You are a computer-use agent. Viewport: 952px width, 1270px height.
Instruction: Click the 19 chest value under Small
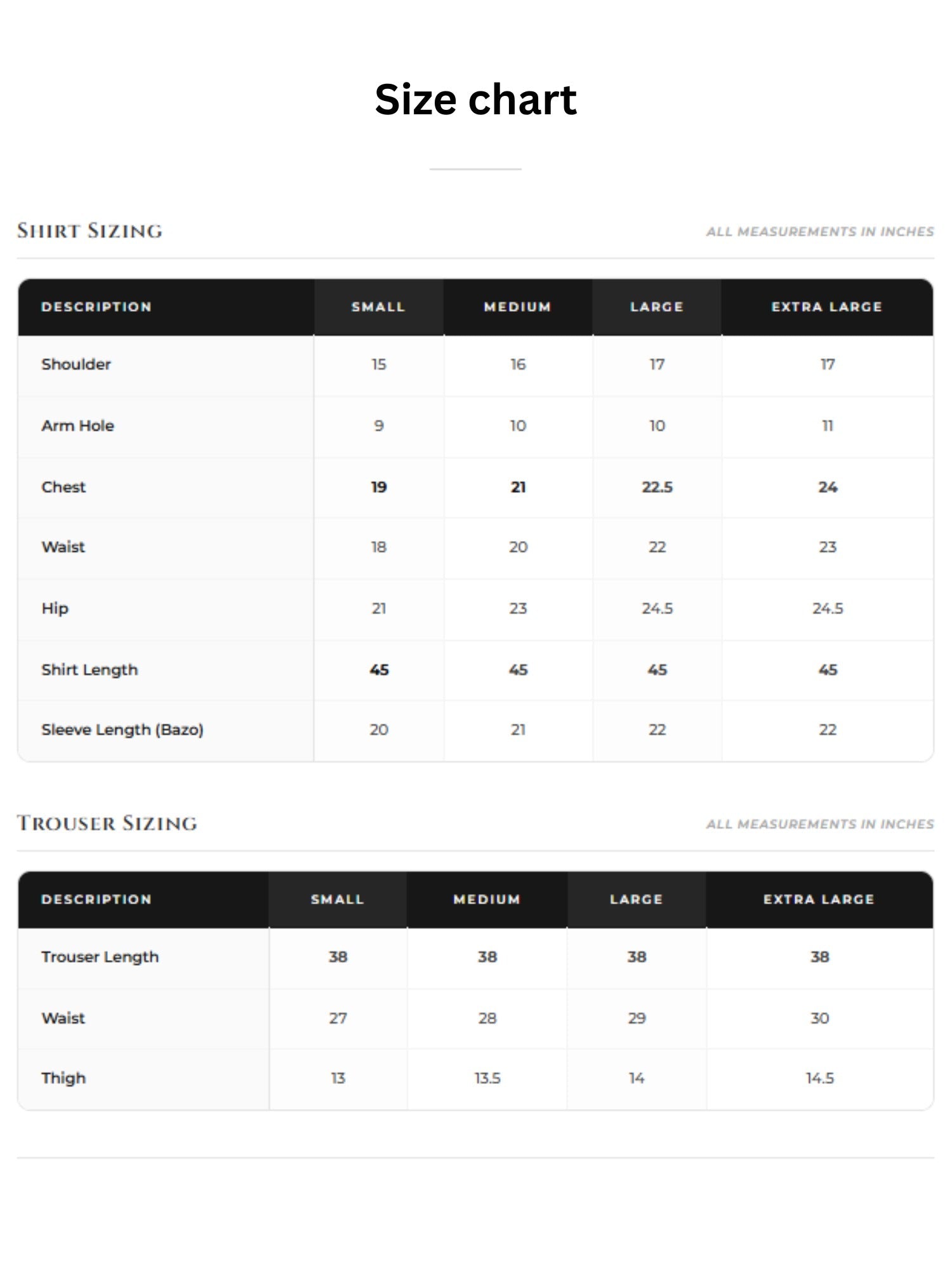pos(379,487)
